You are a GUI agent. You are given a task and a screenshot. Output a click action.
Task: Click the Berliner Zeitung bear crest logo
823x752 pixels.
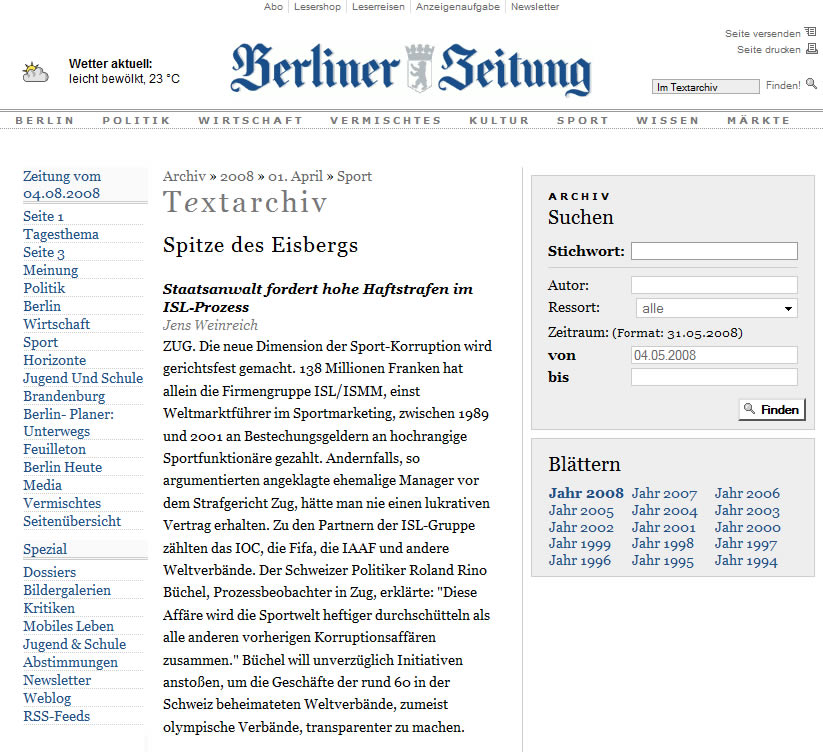(419, 69)
